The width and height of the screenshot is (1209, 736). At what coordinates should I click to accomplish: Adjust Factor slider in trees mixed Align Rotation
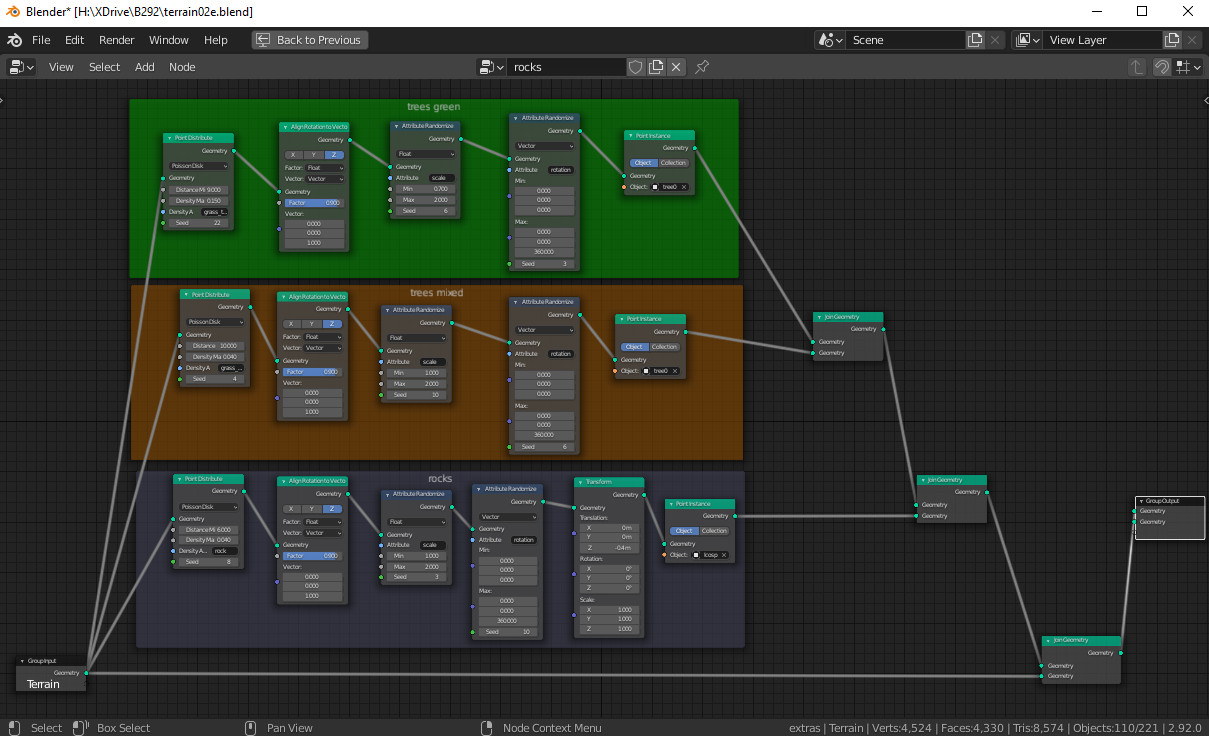(x=312, y=371)
